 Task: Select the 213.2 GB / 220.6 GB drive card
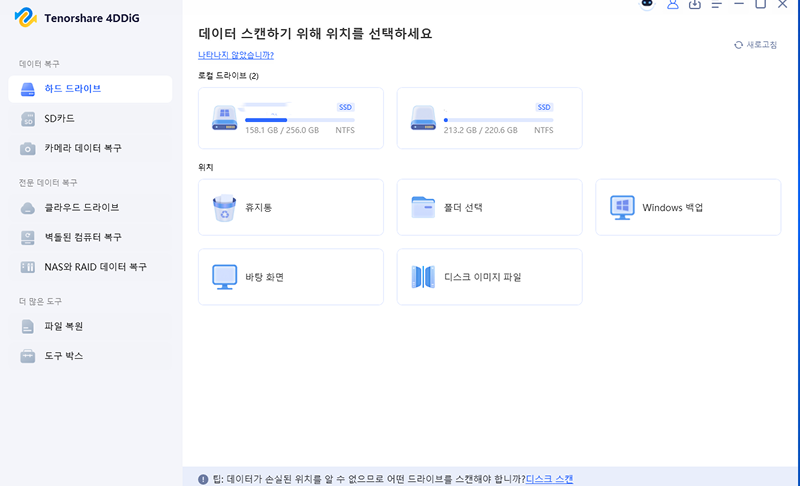point(489,118)
